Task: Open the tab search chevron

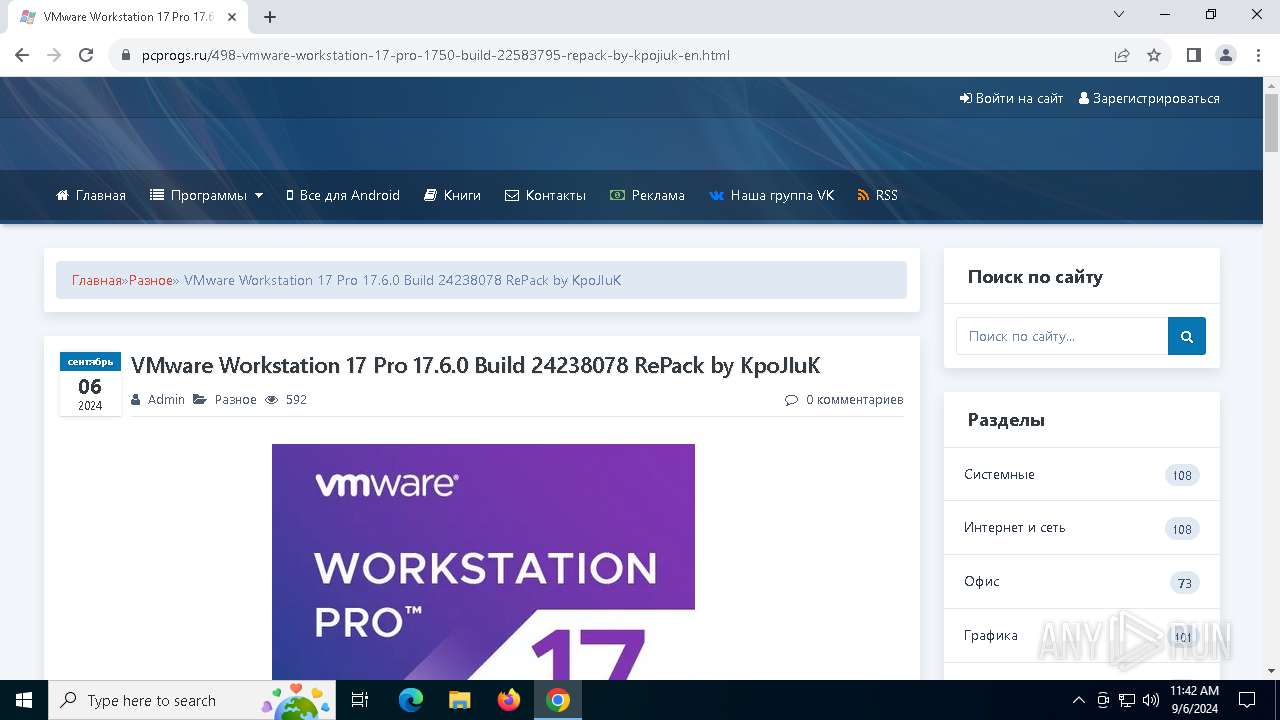Action: tap(1119, 14)
